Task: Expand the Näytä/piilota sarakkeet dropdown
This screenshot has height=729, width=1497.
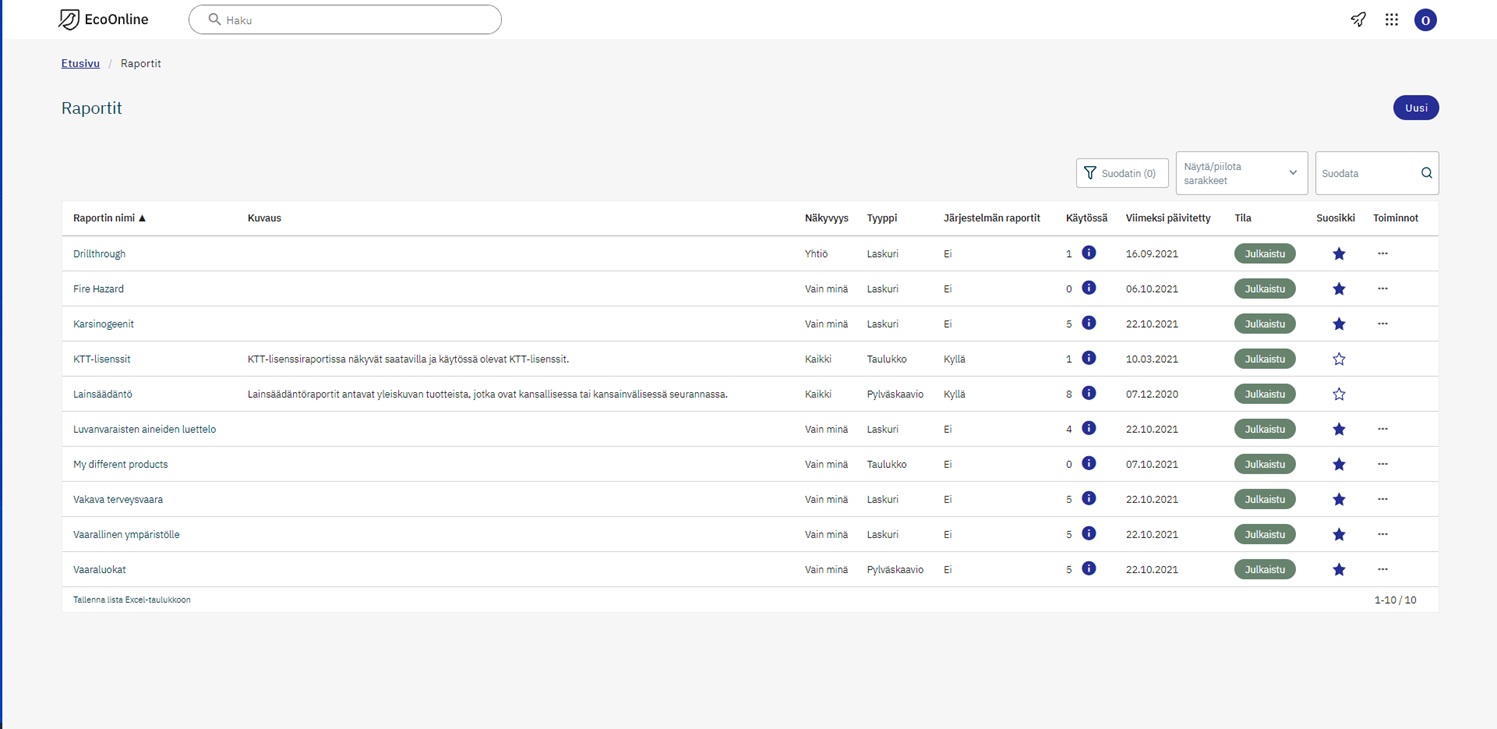Action: click(1241, 173)
